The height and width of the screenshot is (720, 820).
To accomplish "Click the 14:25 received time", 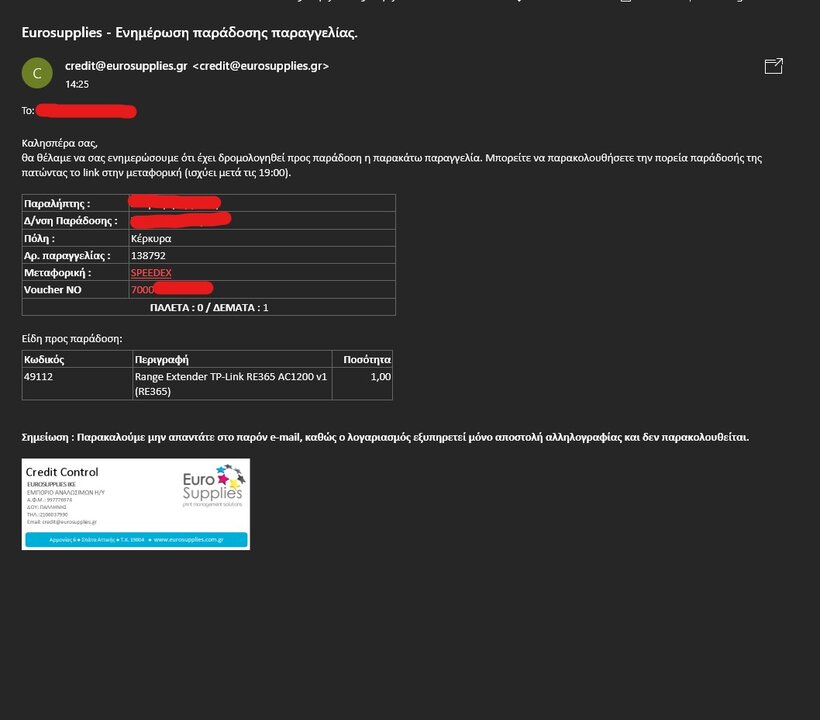I will 77,85.
